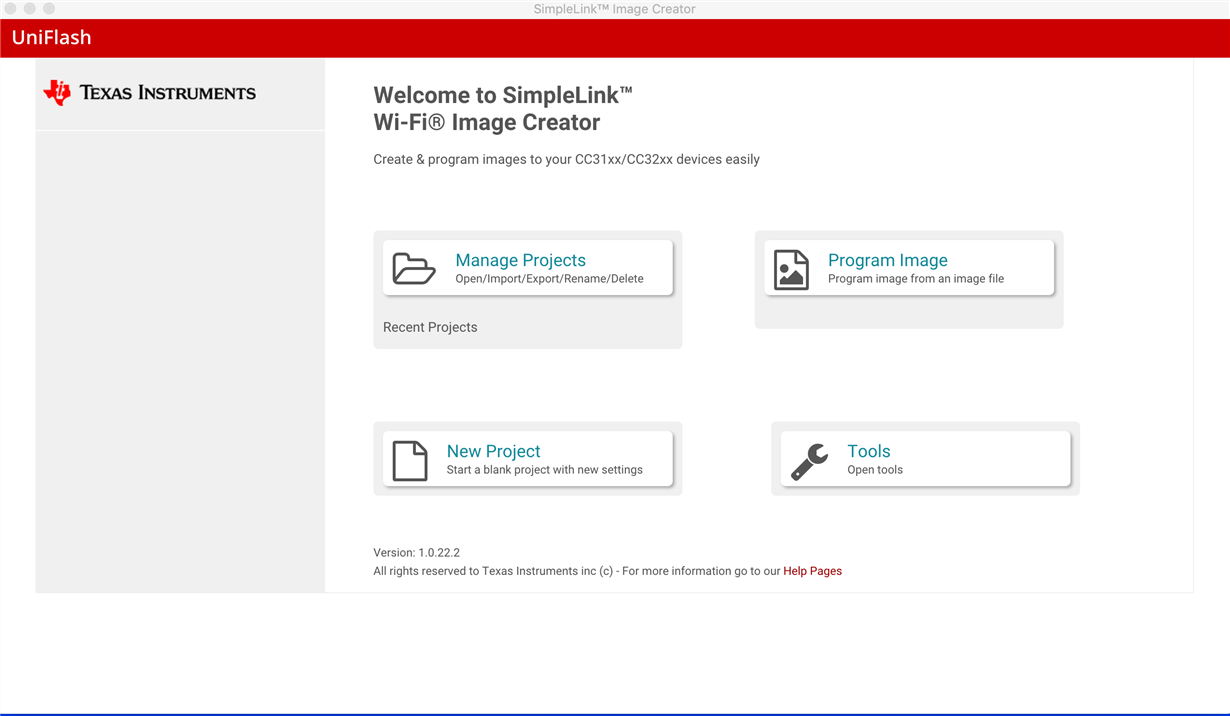The width and height of the screenshot is (1230, 716).
Task: Click the picture icon for Program Image
Action: 791,269
